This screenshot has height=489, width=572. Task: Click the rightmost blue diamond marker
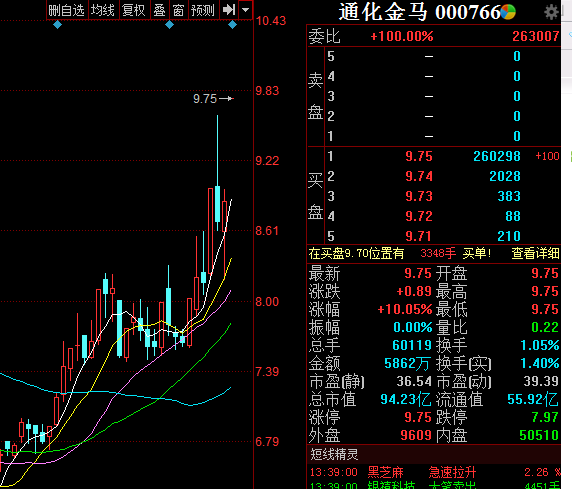point(232,25)
